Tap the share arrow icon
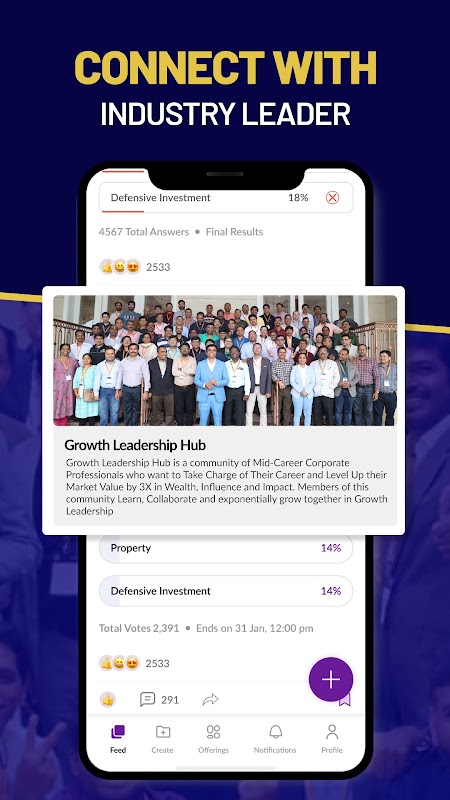The height and width of the screenshot is (800, 450). (210, 699)
